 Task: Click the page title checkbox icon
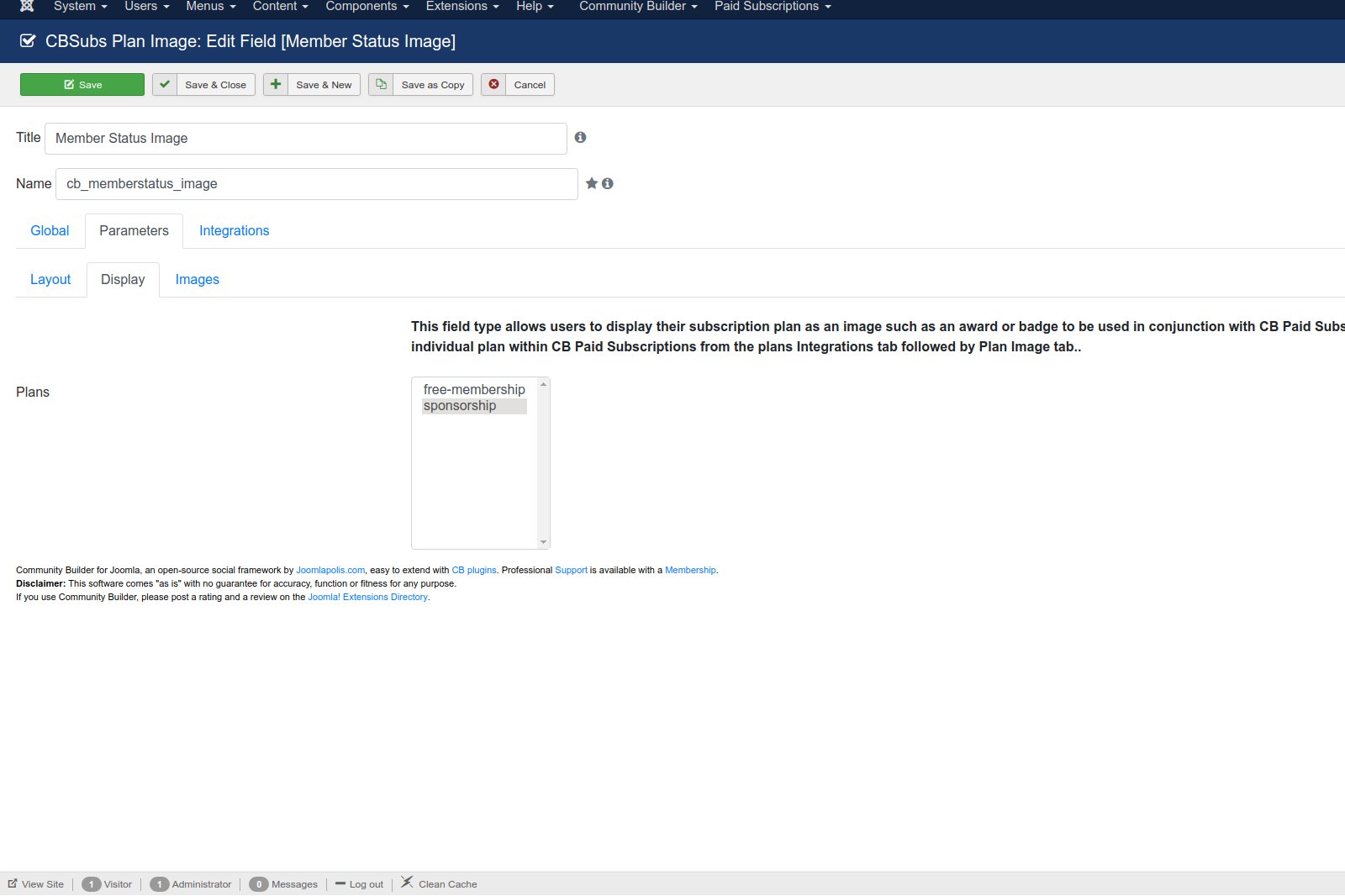28,40
